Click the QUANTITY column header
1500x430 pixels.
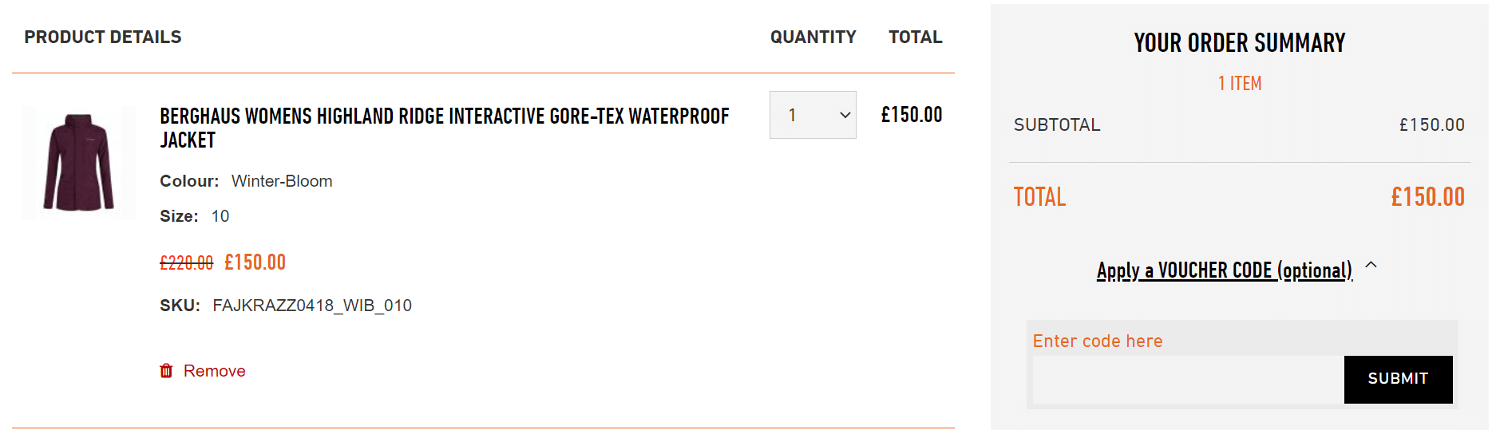coord(813,37)
